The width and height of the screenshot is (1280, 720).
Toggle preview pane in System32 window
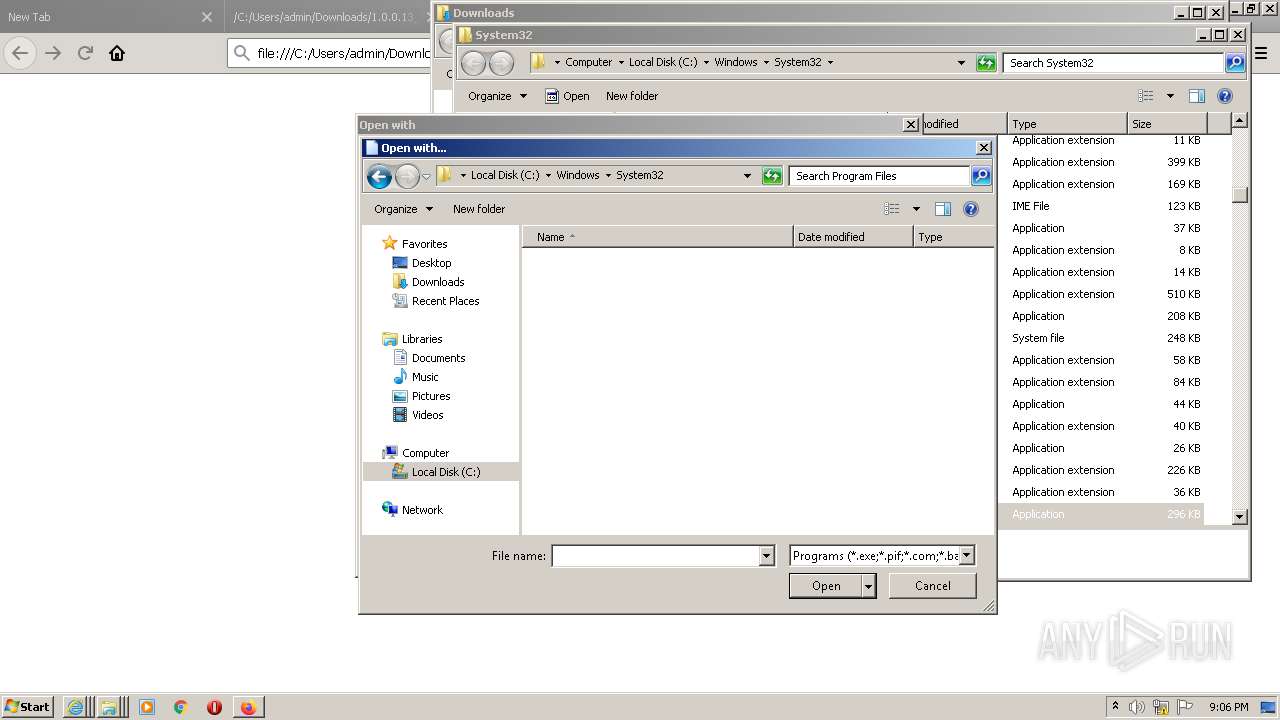pyautogui.click(x=1197, y=96)
